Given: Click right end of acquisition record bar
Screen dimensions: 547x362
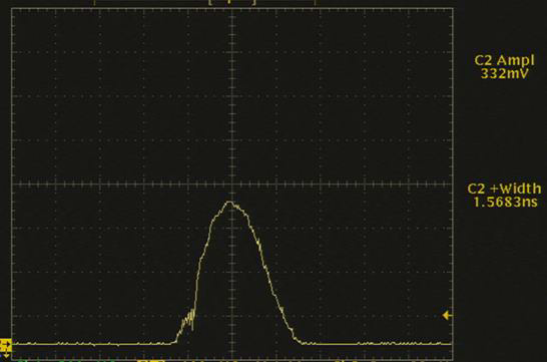Looking at the screenshot, I should [x=315, y=2].
